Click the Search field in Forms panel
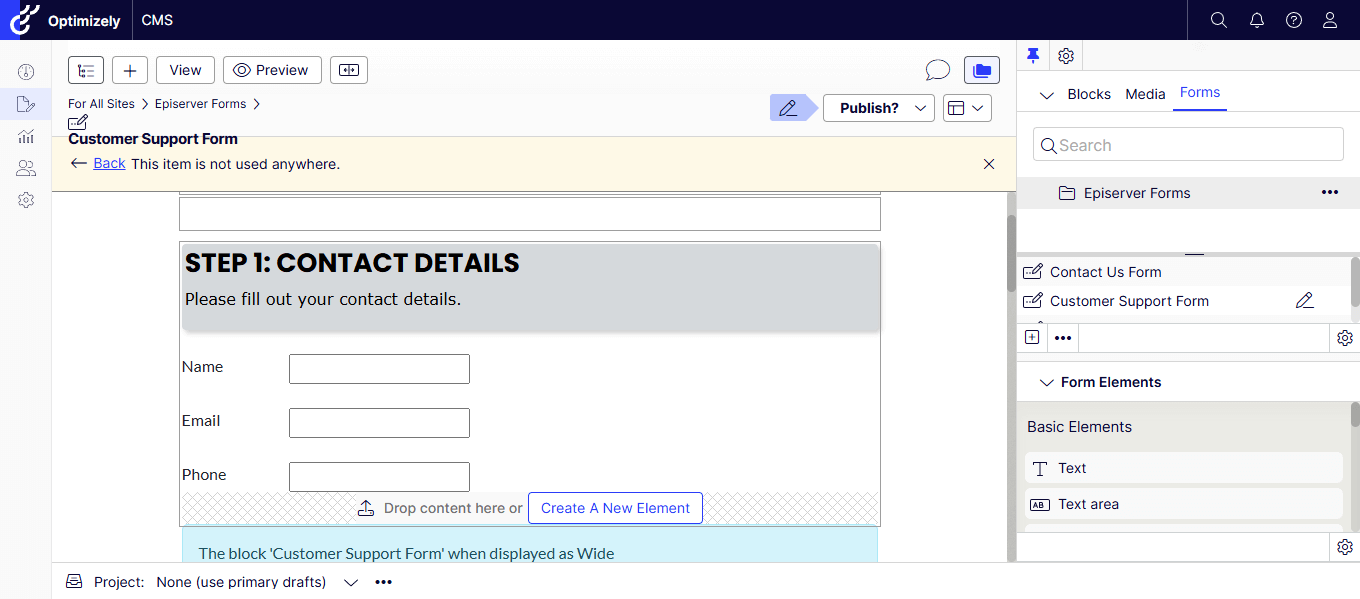1360x599 pixels. point(1188,145)
